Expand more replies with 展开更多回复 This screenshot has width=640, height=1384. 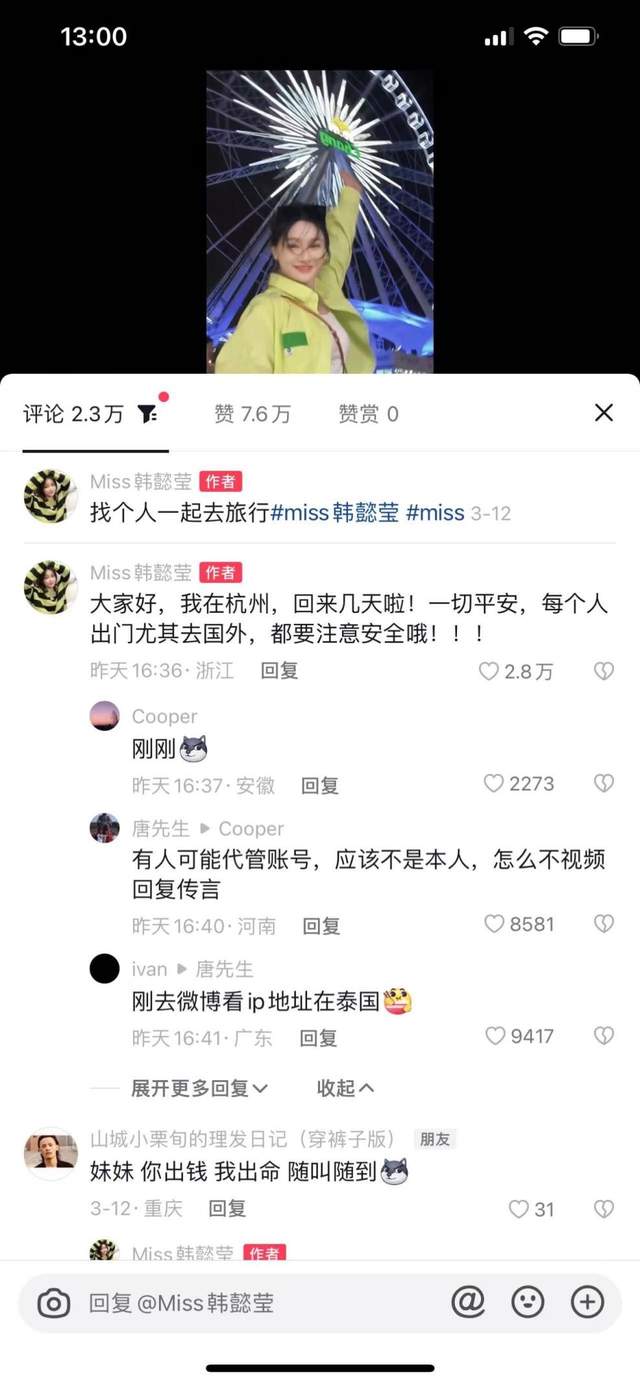click(200, 1088)
